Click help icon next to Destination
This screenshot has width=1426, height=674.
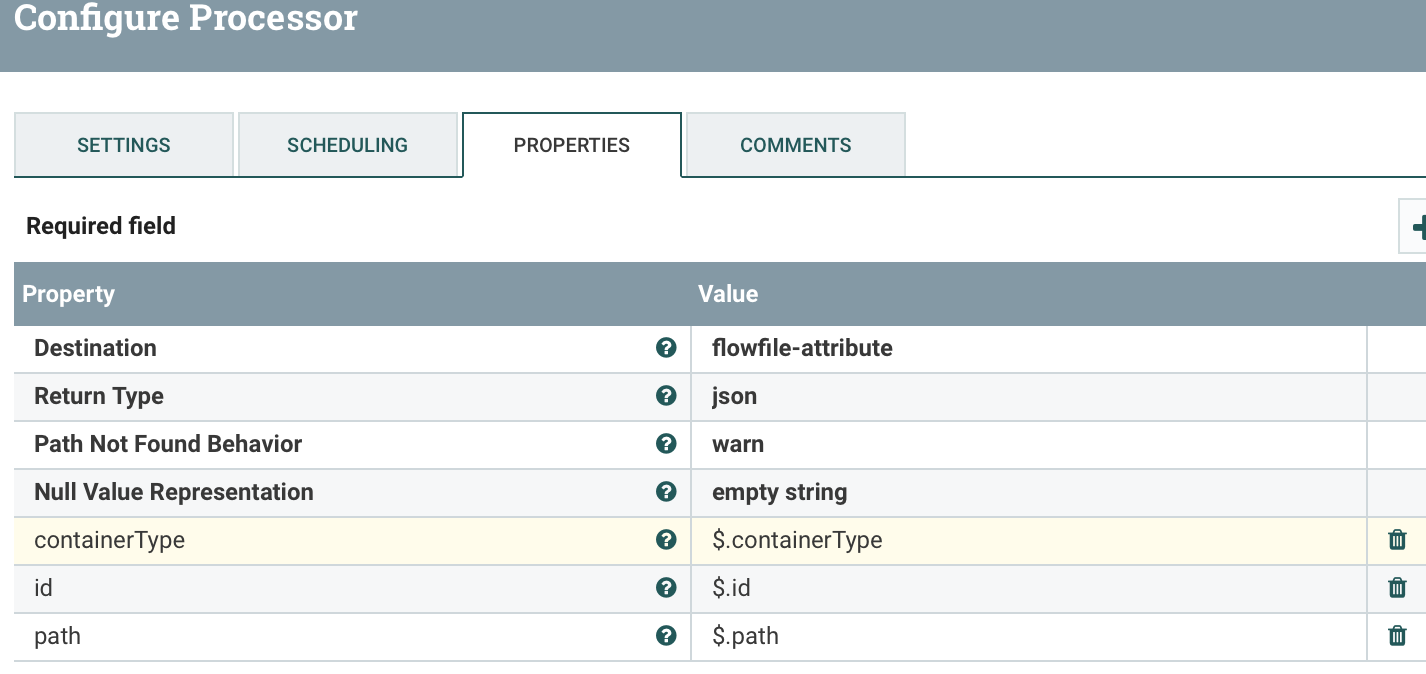666,348
